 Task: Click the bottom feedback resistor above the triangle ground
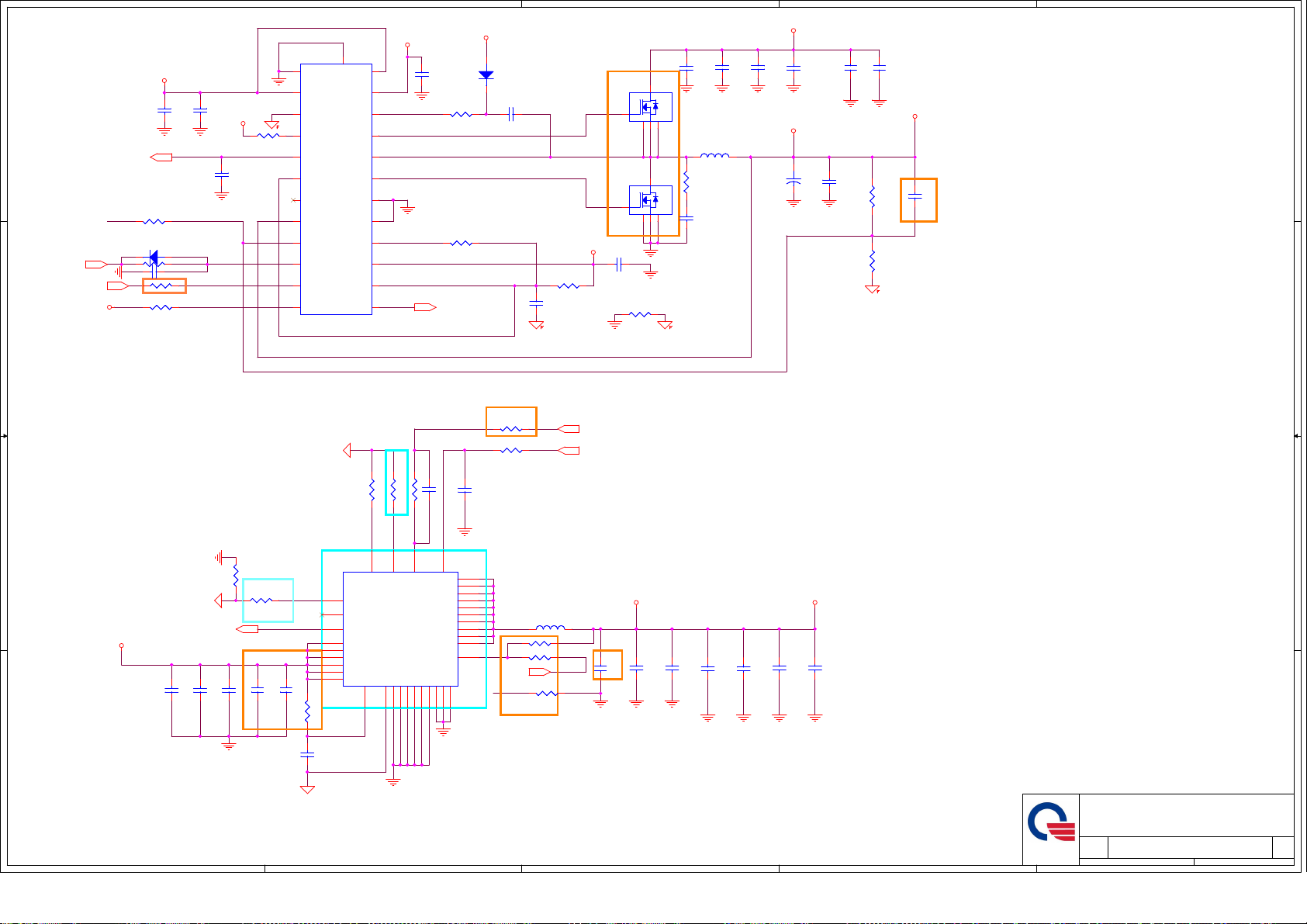pos(873,260)
